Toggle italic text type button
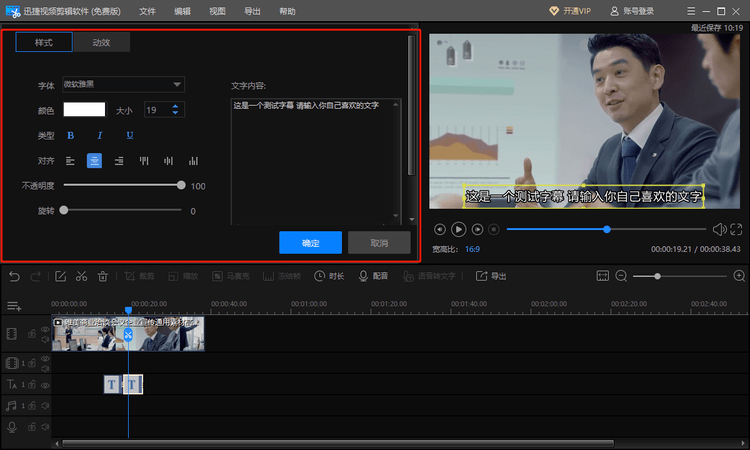This screenshot has height=450, width=750. coord(100,135)
